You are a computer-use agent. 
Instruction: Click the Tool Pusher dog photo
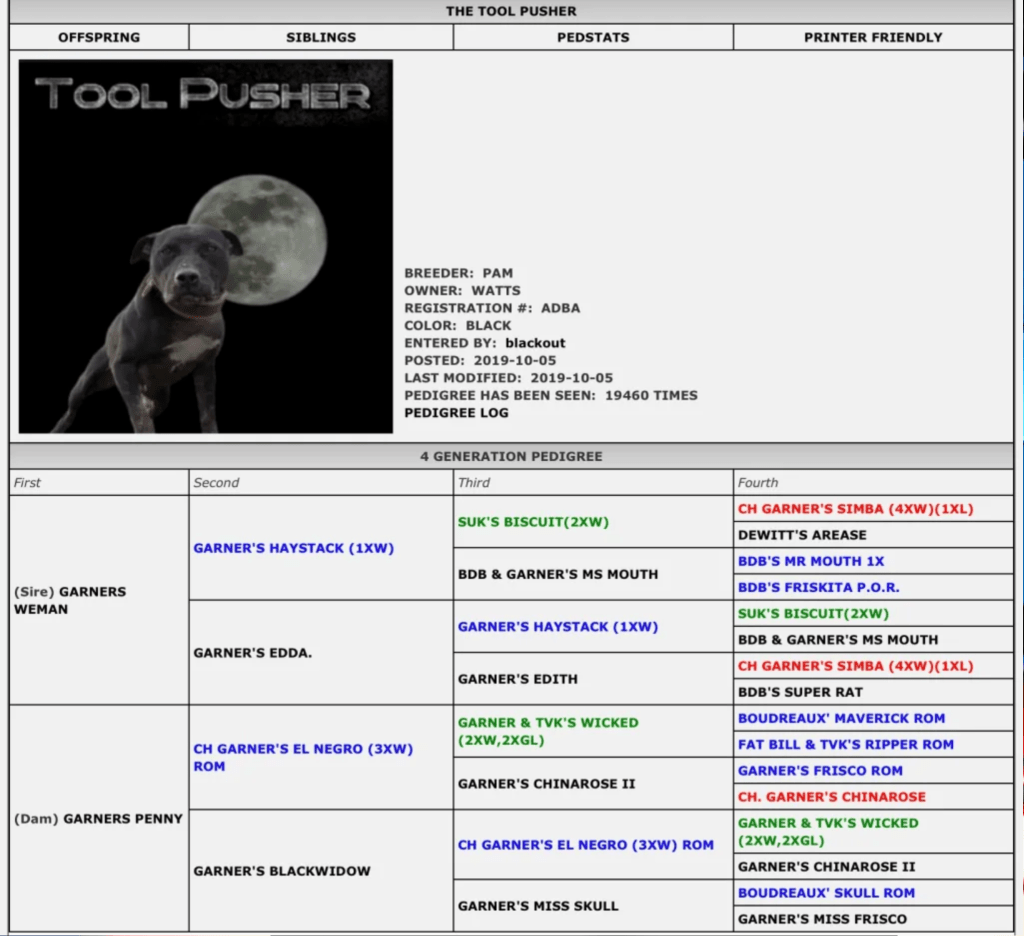[x=206, y=246]
